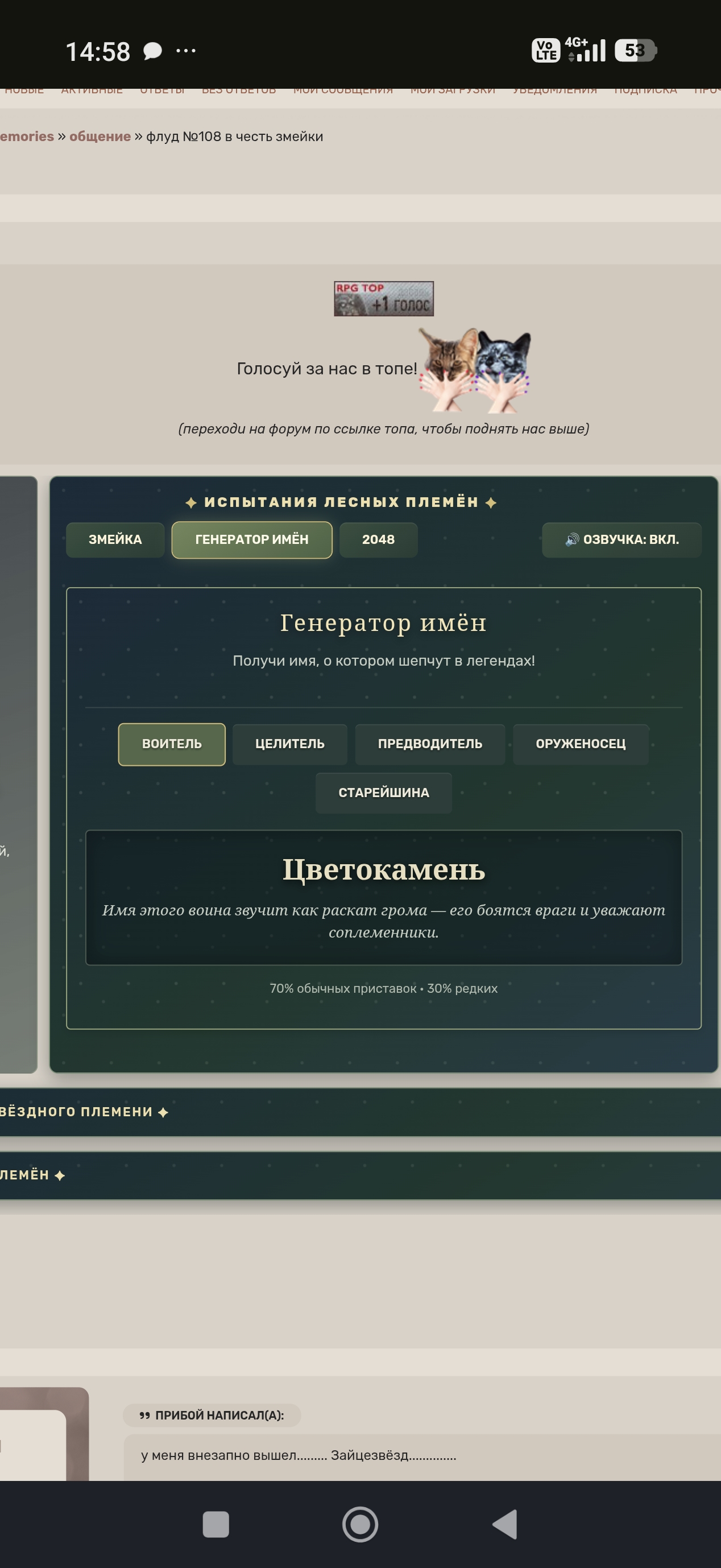This screenshot has height=1568, width=721.
Task: Open ПОДПИСКА in top menu
Action: click(x=645, y=90)
